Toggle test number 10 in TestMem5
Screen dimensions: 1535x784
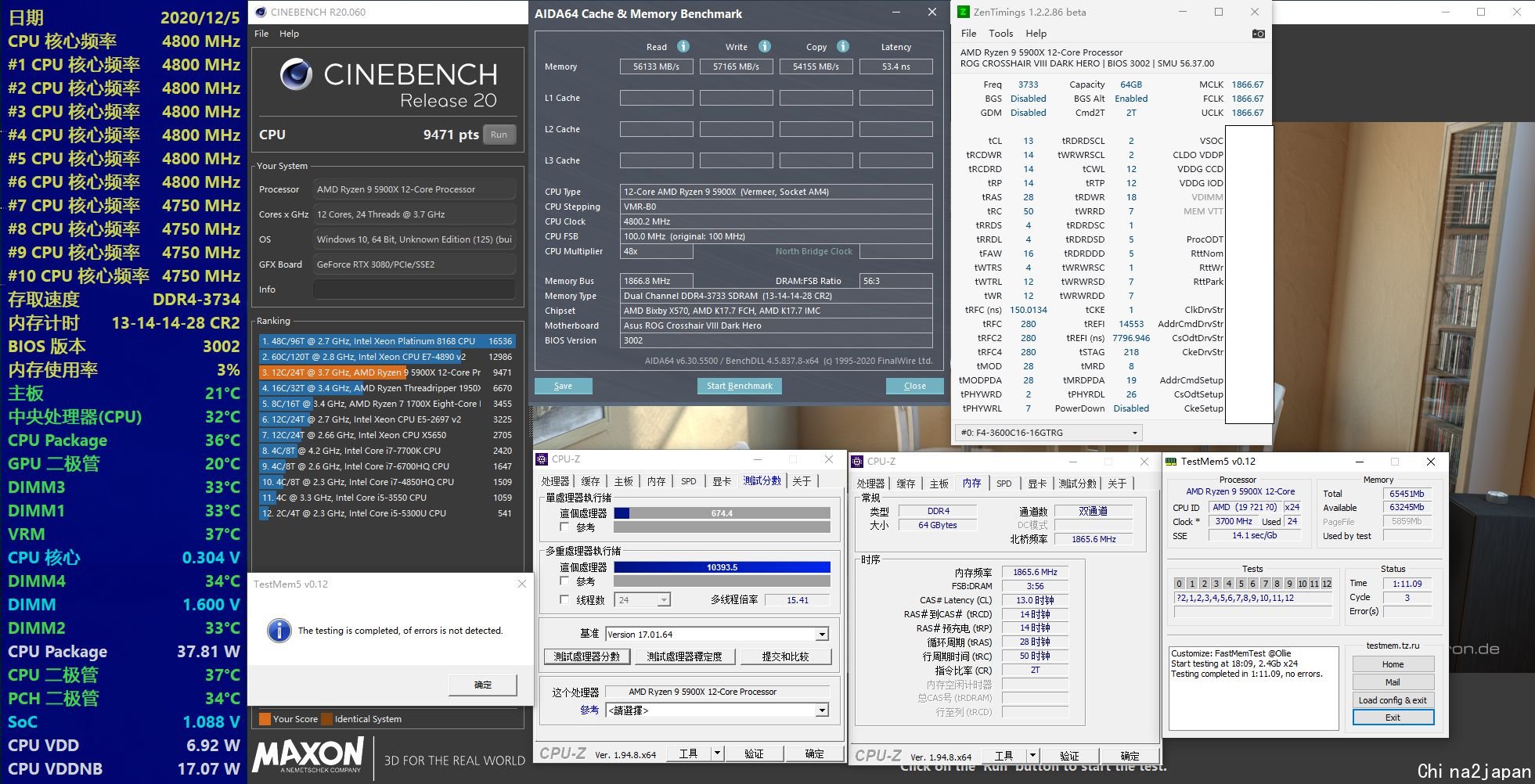pyautogui.click(x=1303, y=584)
